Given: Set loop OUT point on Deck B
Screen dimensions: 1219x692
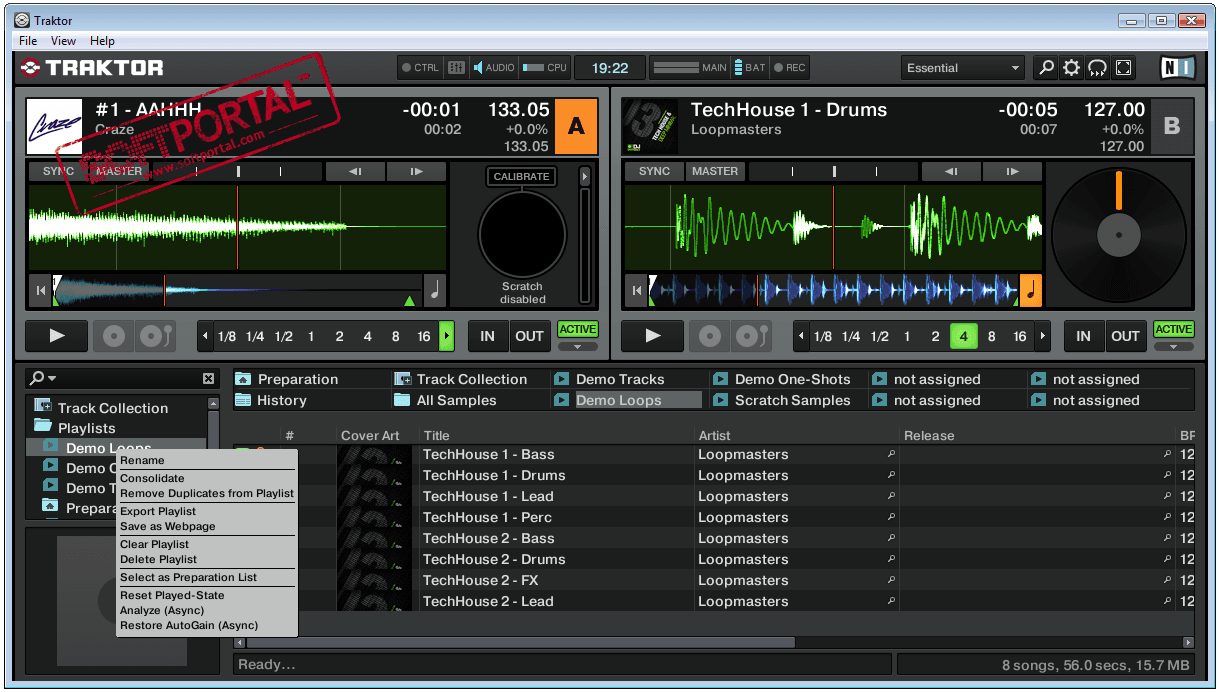Looking at the screenshot, I should click(x=1125, y=336).
